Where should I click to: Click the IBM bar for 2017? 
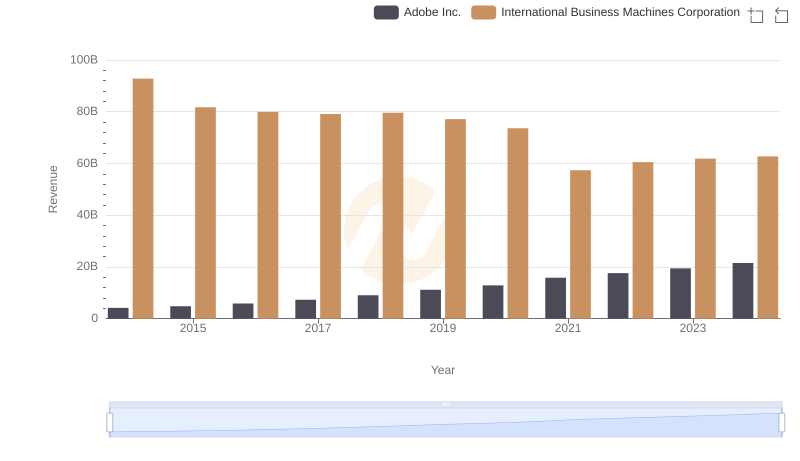tap(330, 216)
